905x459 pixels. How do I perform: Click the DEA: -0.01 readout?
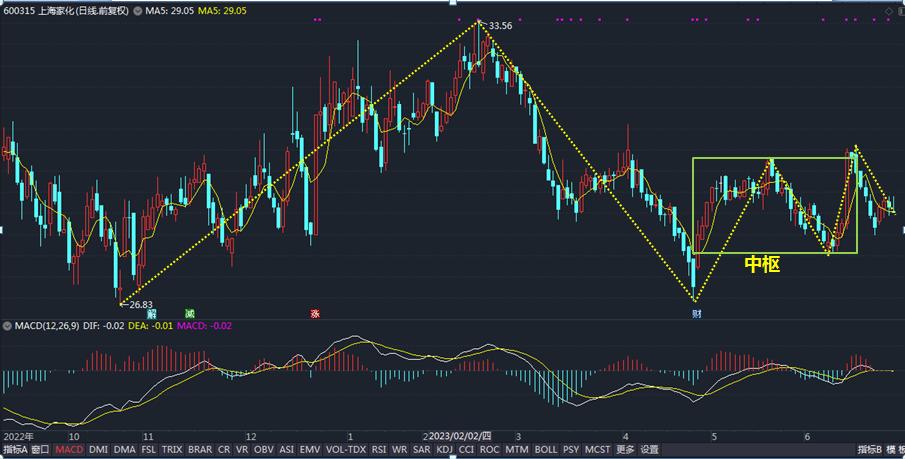tap(150, 326)
